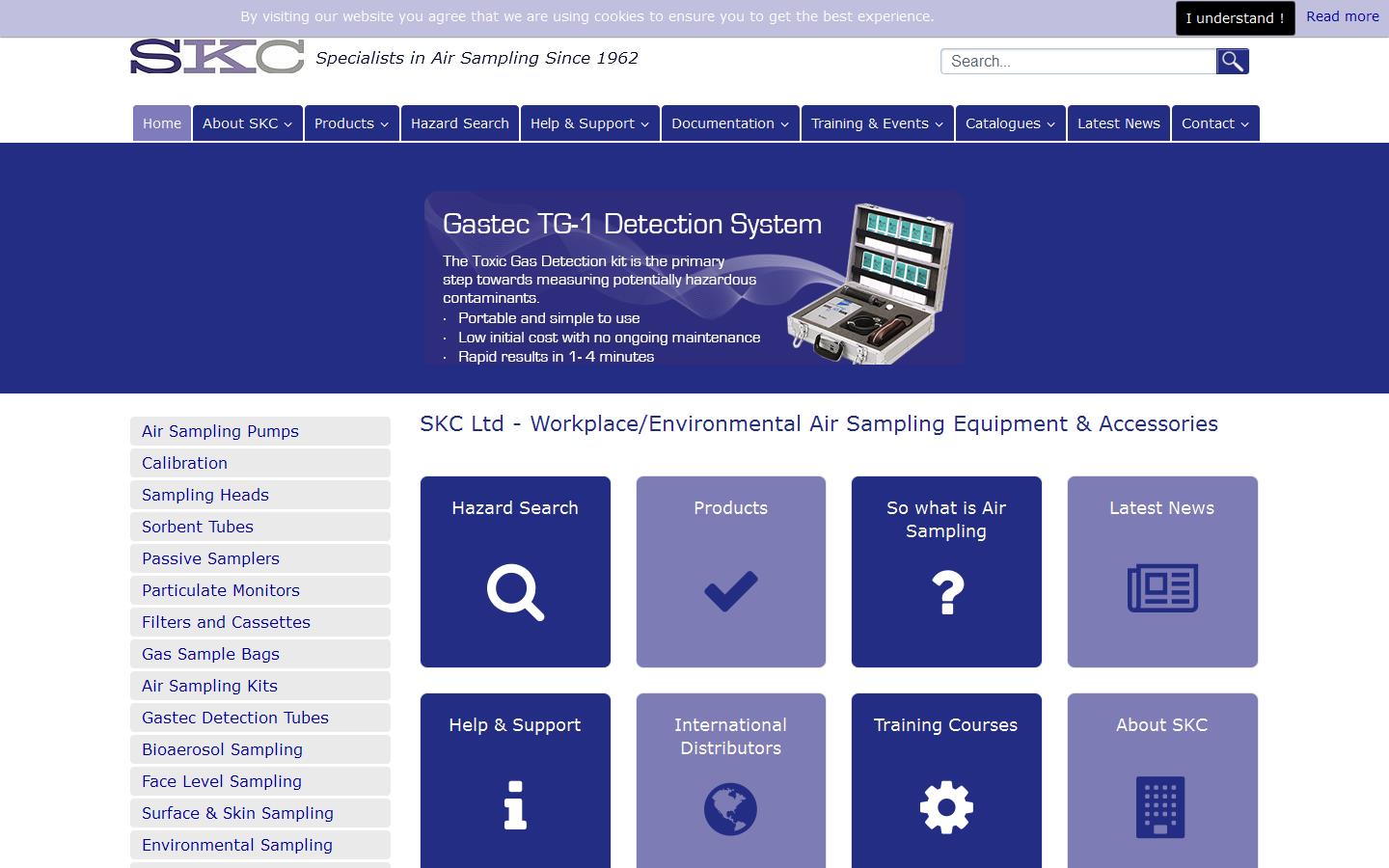Screen dimensions: 1389x868
Task: Open the Catalogues dropdown menu
Action: tap(1010, 123)
